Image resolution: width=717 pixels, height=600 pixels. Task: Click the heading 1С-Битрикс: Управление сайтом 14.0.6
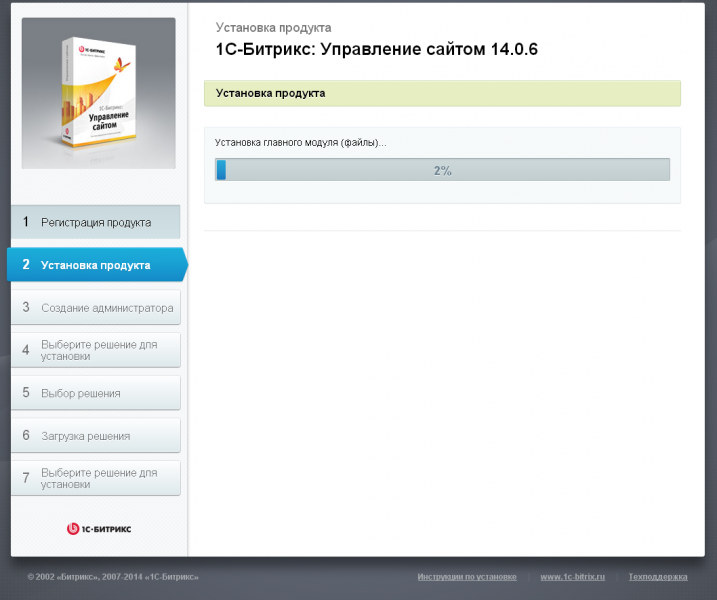[376, 49]
